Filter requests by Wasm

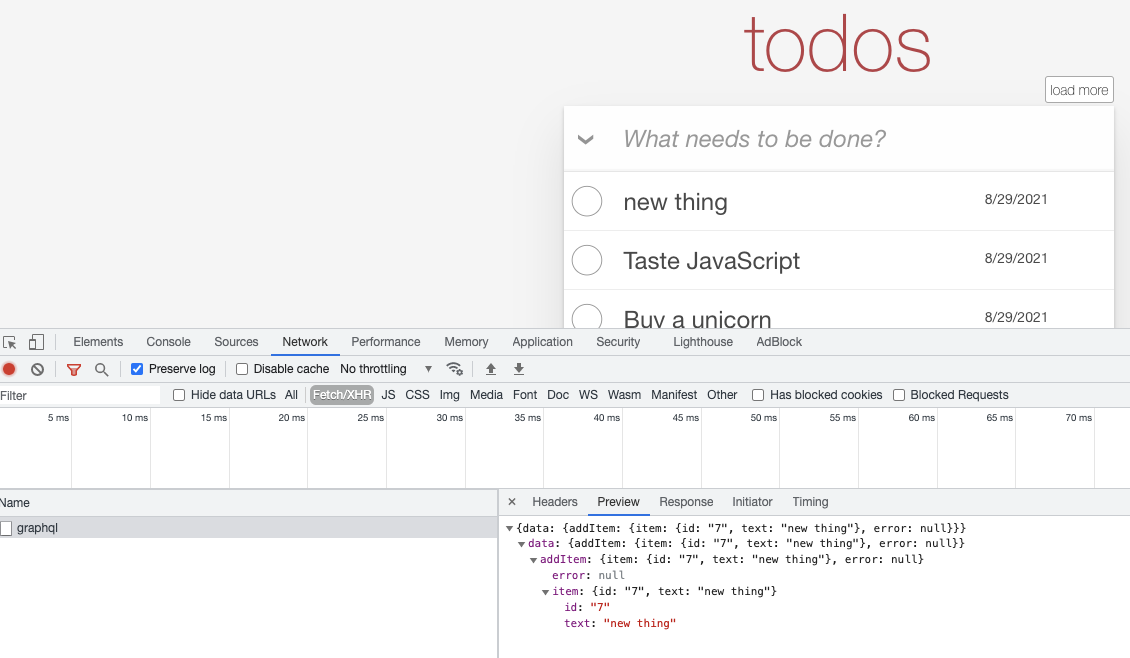coord(624,395)
